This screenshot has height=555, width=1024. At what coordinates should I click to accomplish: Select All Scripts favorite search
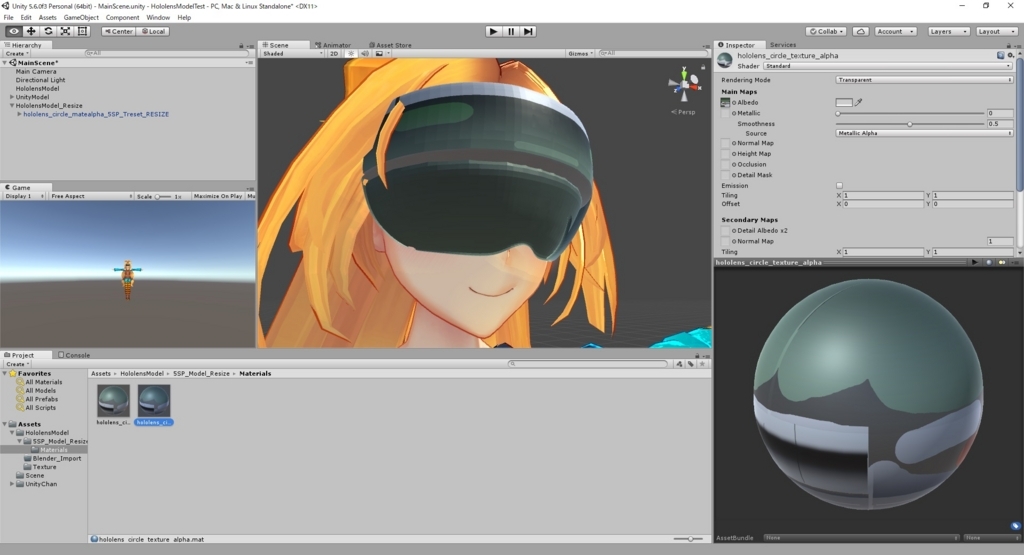(x=40, y=407)
